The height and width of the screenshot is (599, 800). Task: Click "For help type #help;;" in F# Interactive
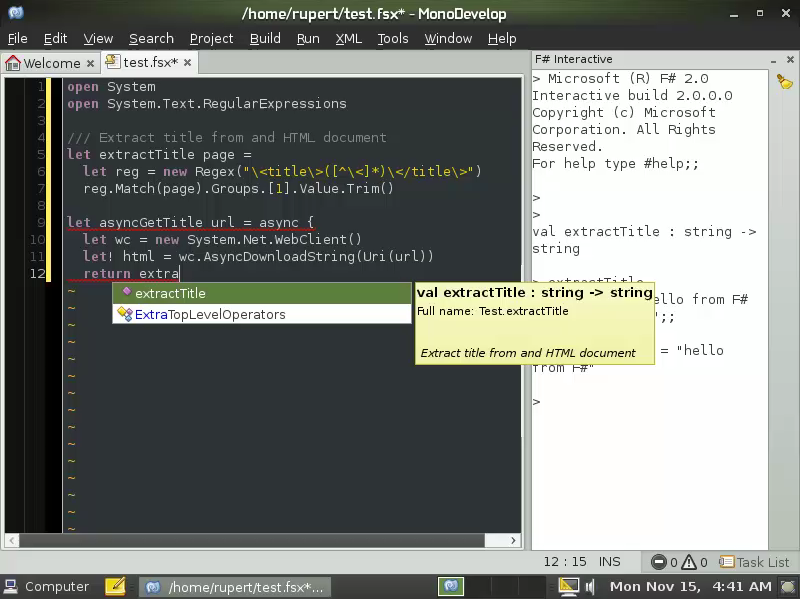[x=615, y=163]
